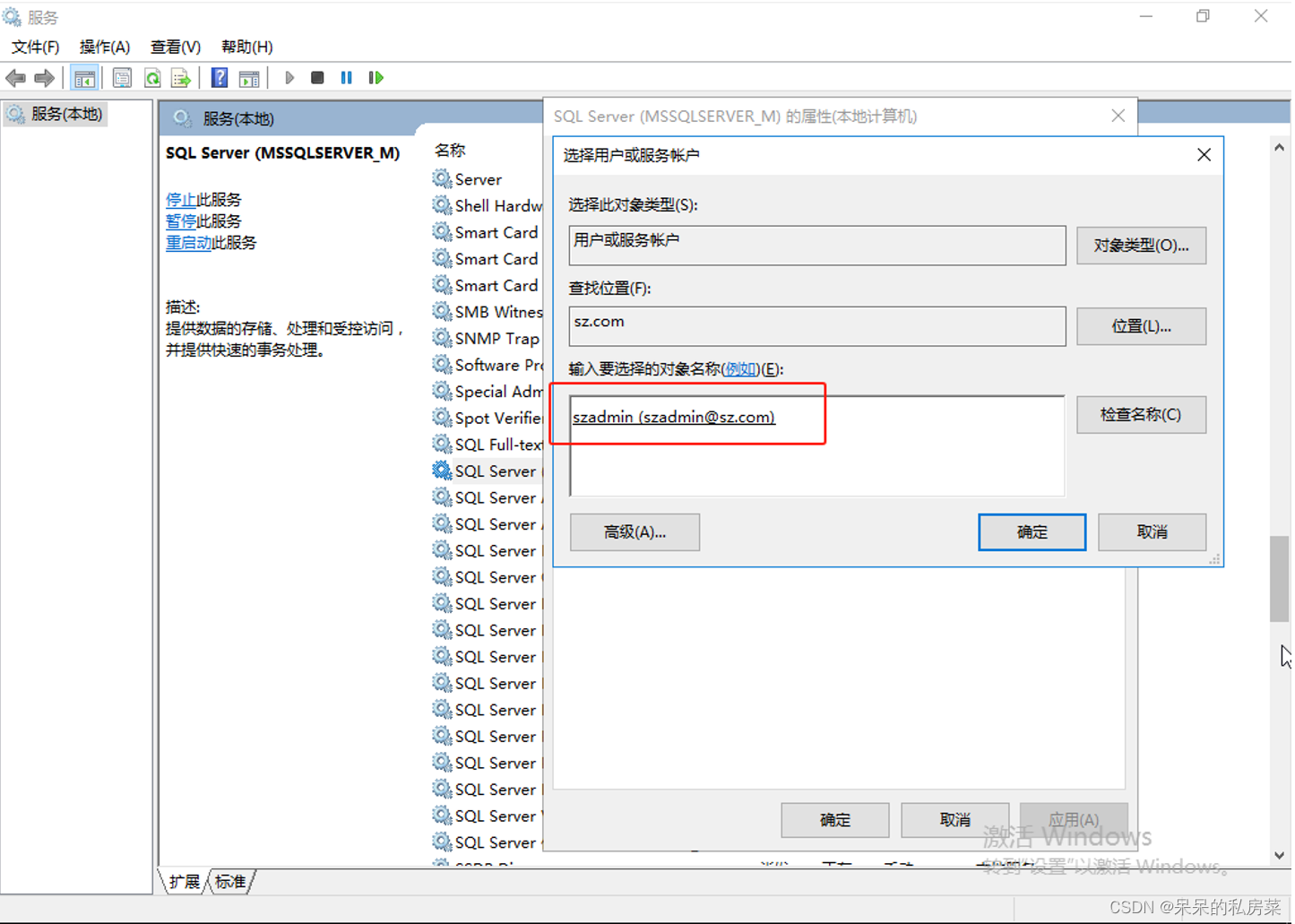Toggle the console tree pane icon
Image resolution: width=1295 pixels, height=924 pixels.
click(x=84, y=78)
